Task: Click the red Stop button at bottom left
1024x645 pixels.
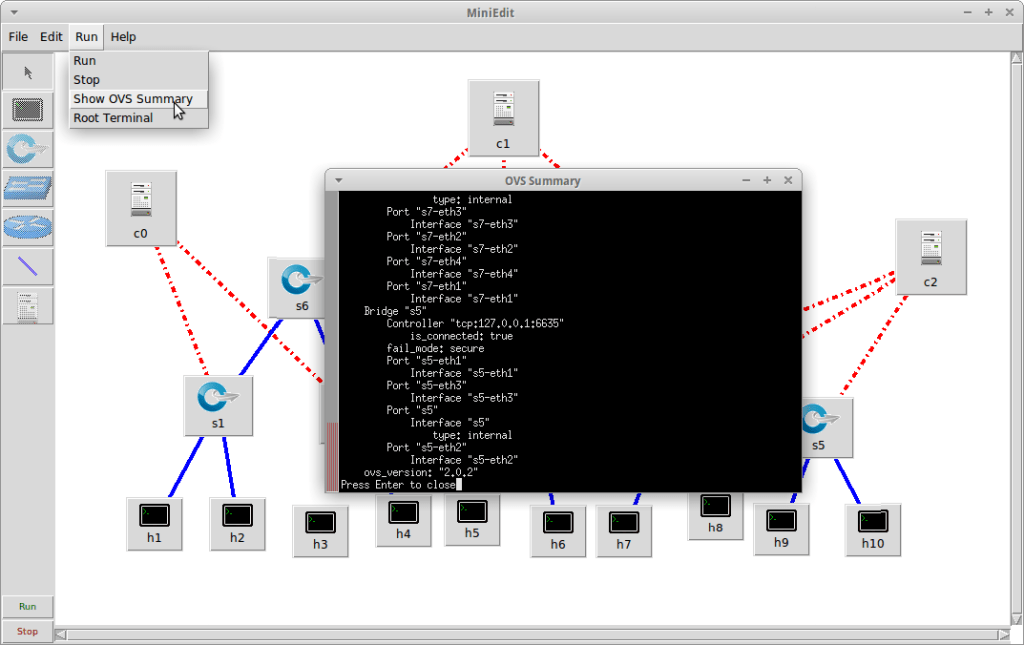Action: click(27, 631)
